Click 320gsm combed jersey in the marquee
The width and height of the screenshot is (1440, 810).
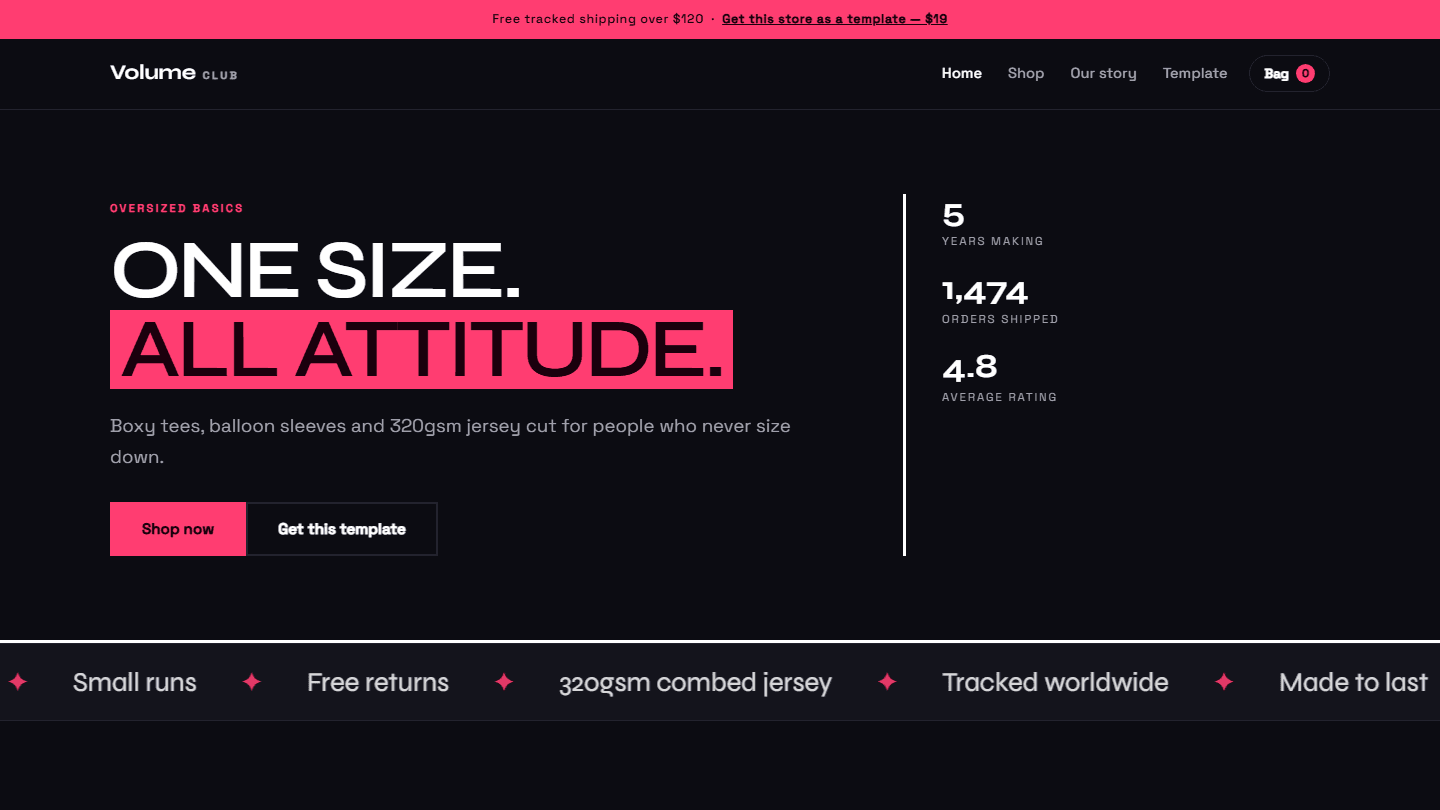[695, 682]
